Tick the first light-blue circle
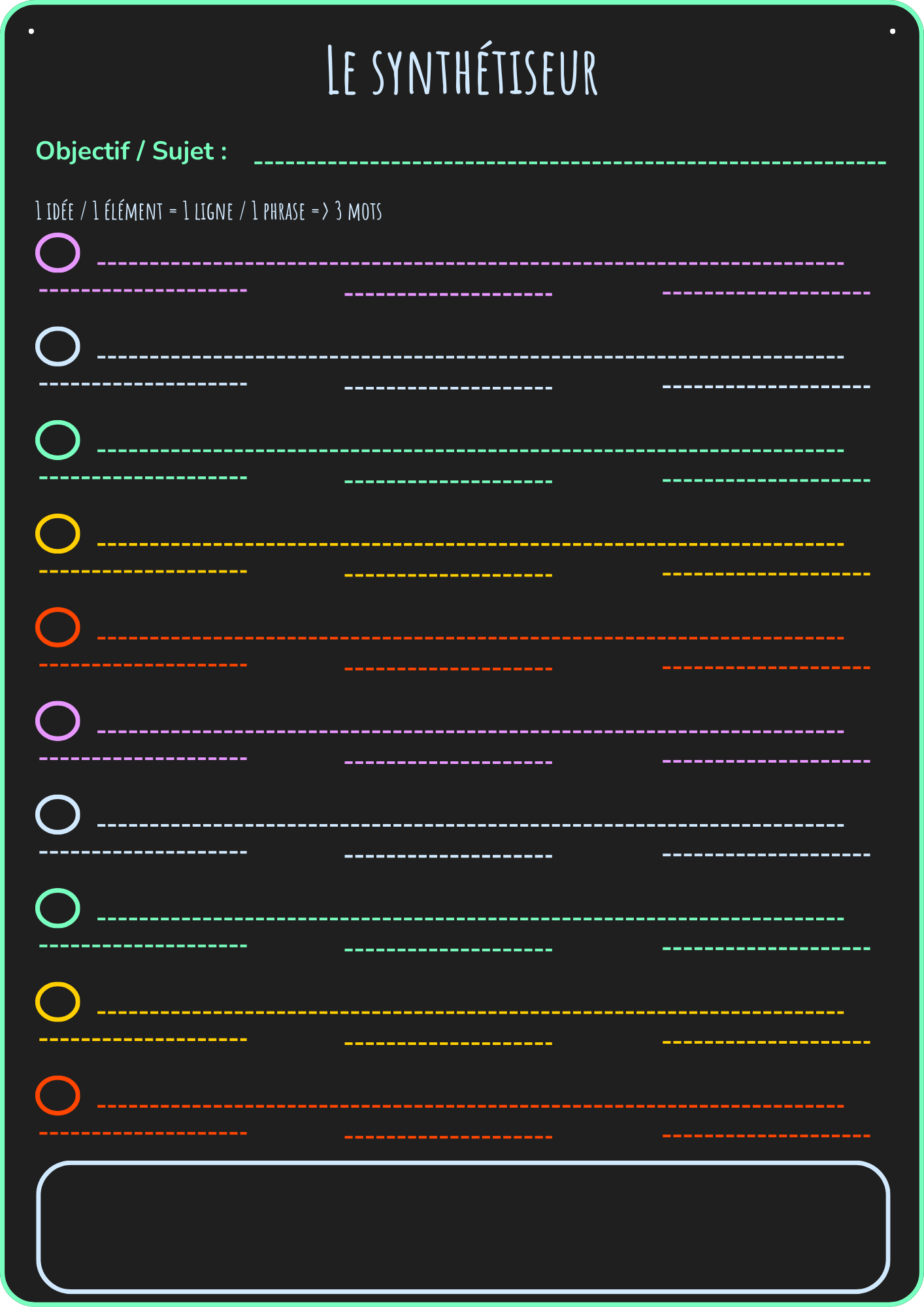Screen dimensions: 924x1307 pyautogui.click(x=58, y=346)
